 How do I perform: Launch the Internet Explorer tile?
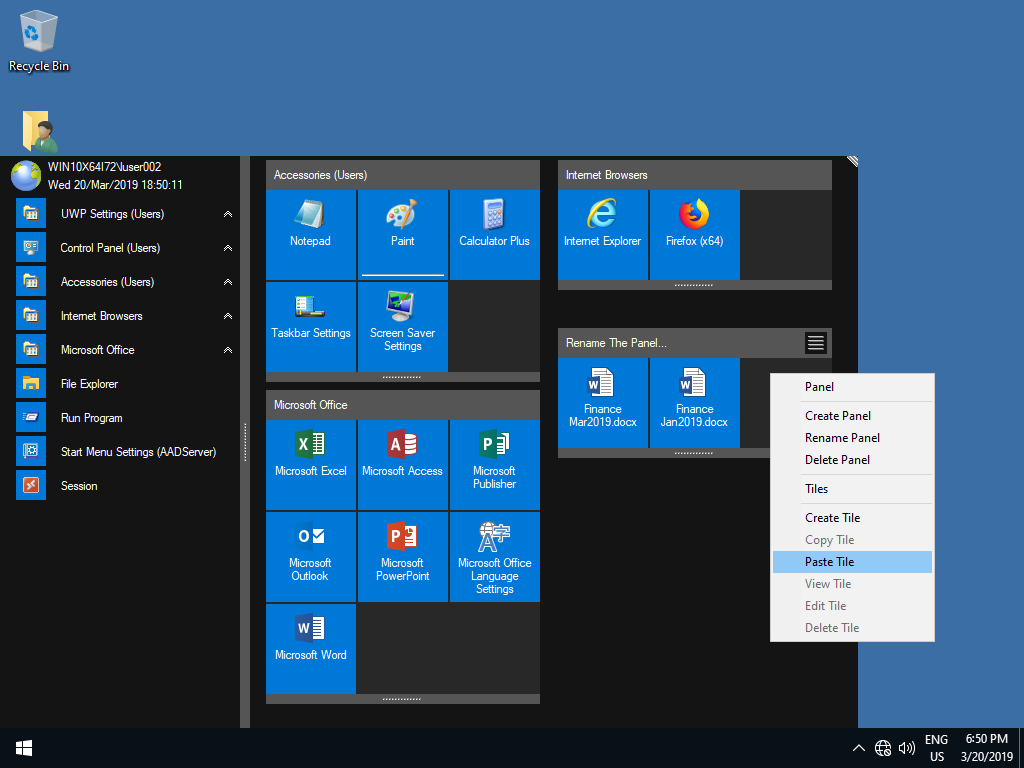[x=602, y=234]
